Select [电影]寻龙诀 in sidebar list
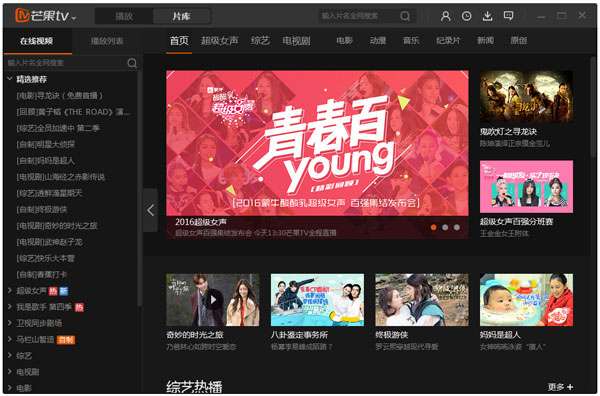This screenshot has height=396, width=600. tap(59, 96)
